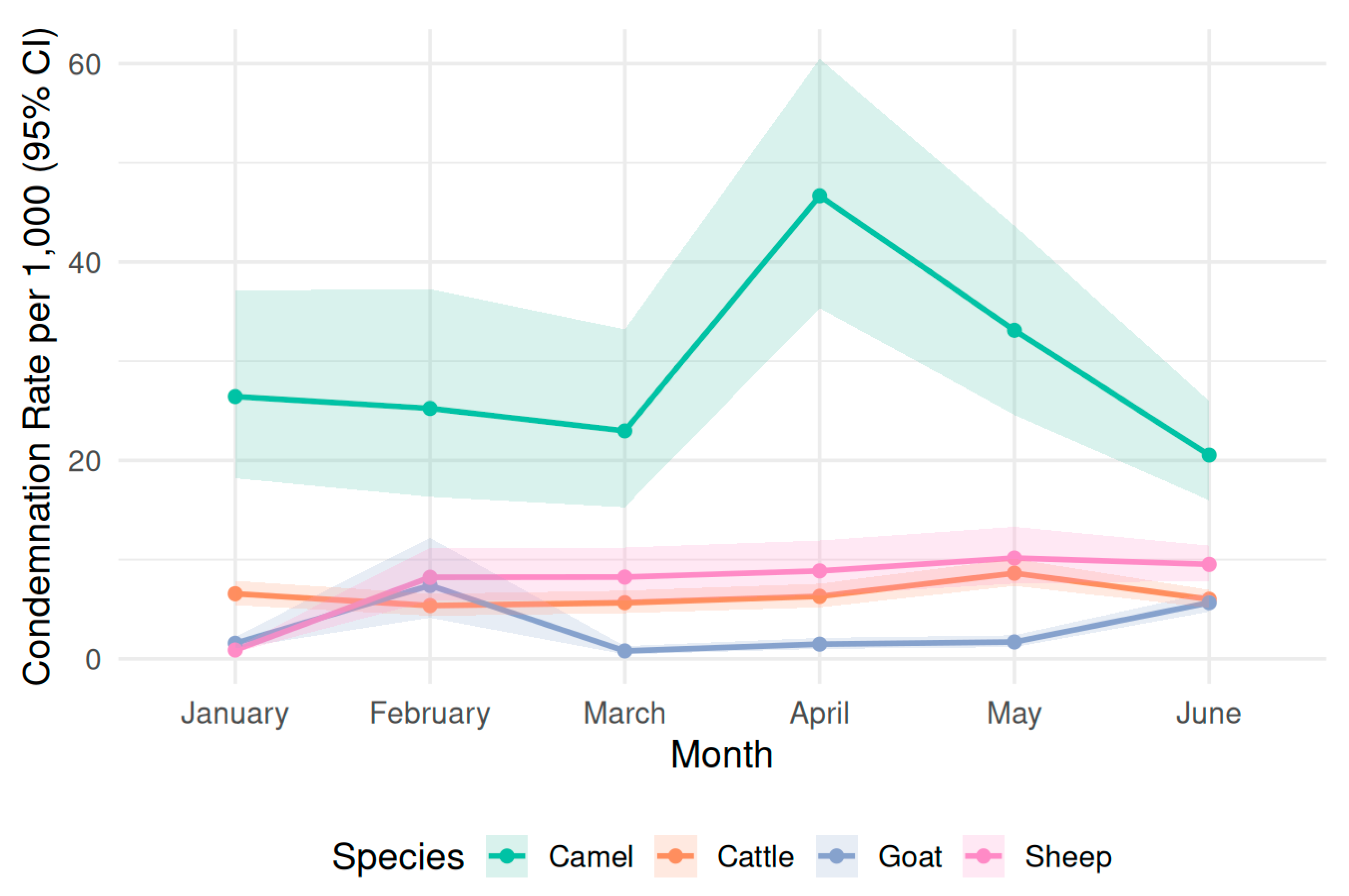Click the Condemnation Rate y-axis title

[37, 357]
